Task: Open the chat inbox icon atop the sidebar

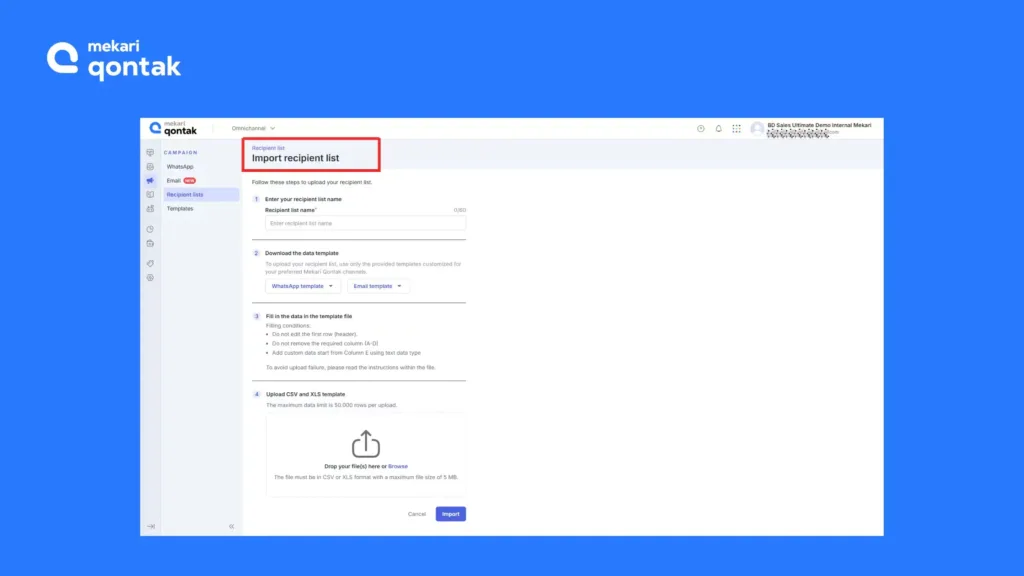Action: pyautogui.click(x=150, y=153)
